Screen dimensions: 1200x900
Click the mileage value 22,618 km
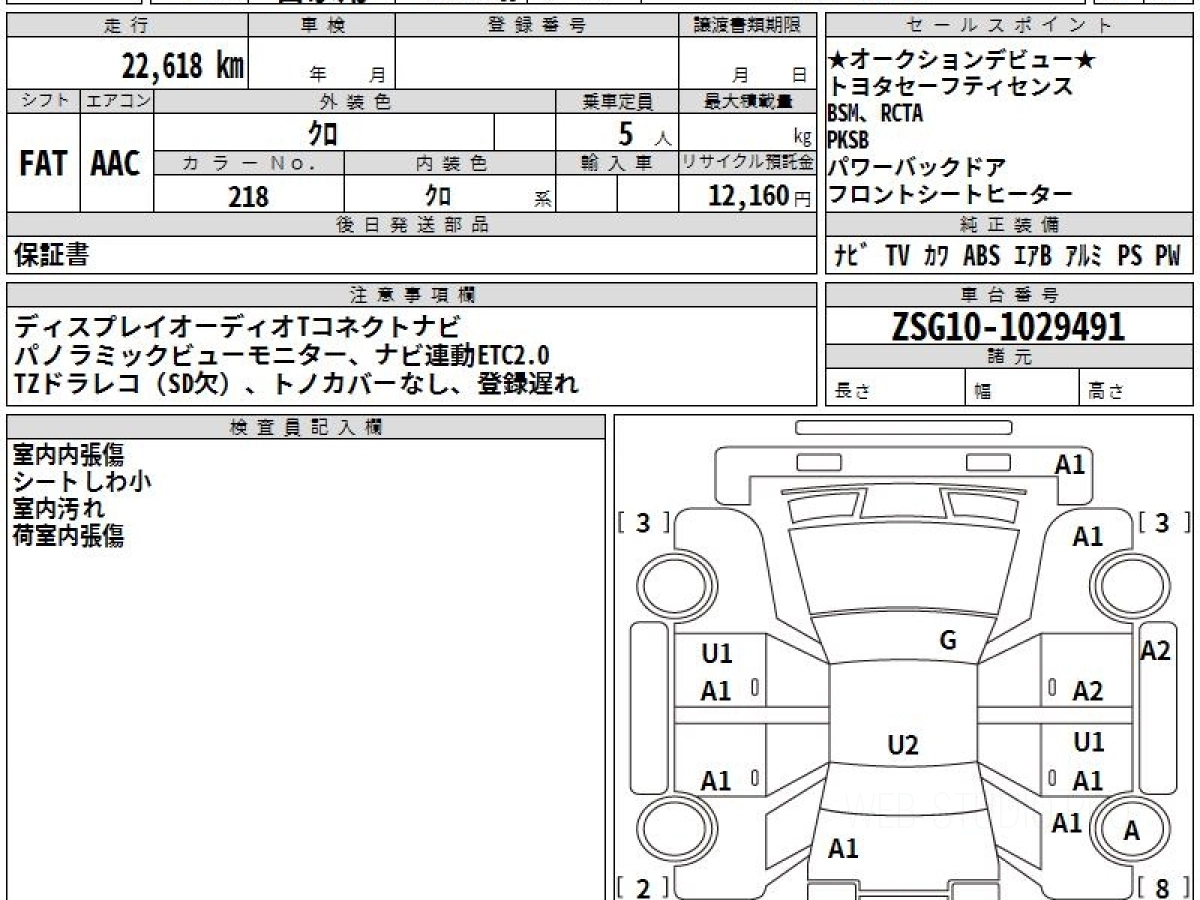[x=182, y=67]
